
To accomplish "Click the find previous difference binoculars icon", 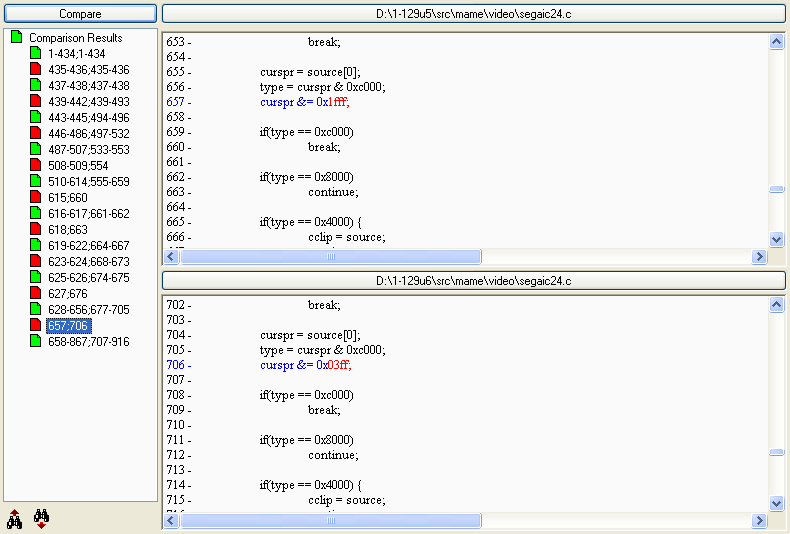I will (x=15, y=518).
